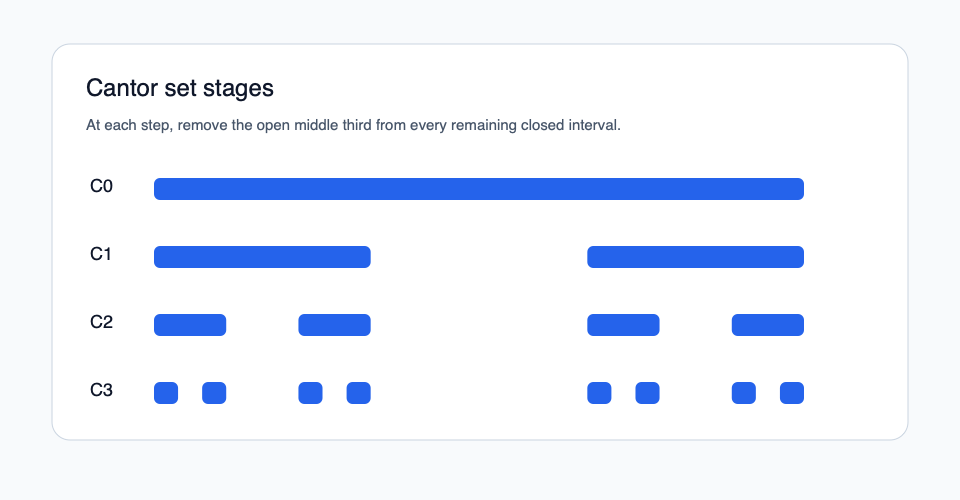Viewport: 960px width, 500px height.
Task: Click the third C3 square segment
Action: tap(310, 393)
